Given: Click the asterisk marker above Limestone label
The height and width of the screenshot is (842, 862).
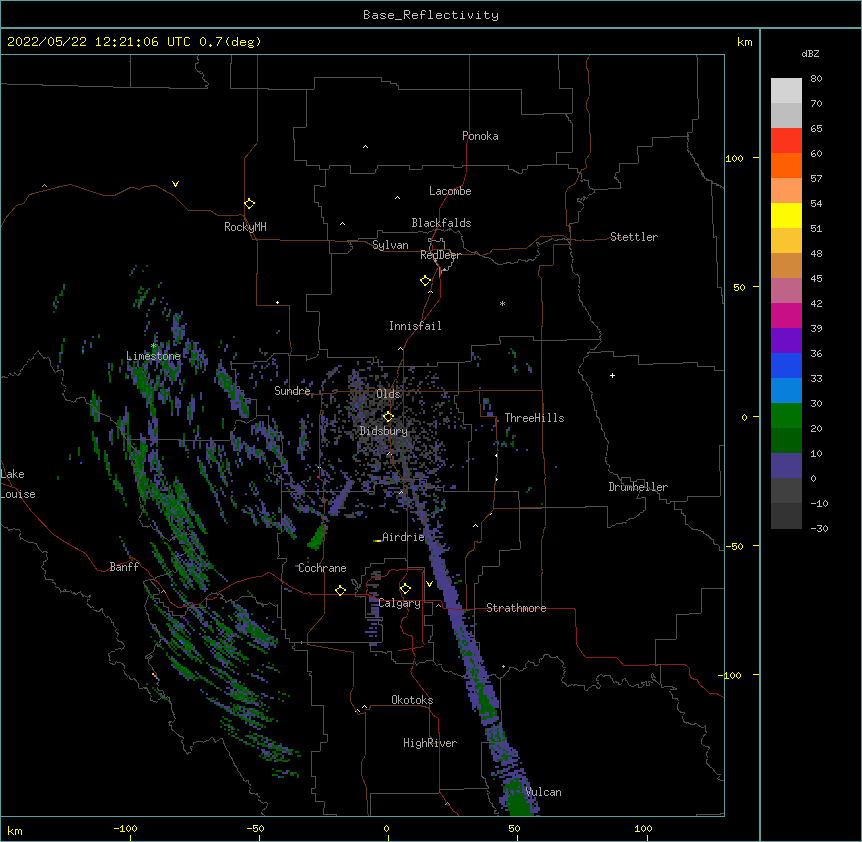Looking at the screenshot, I should (154, 346).
